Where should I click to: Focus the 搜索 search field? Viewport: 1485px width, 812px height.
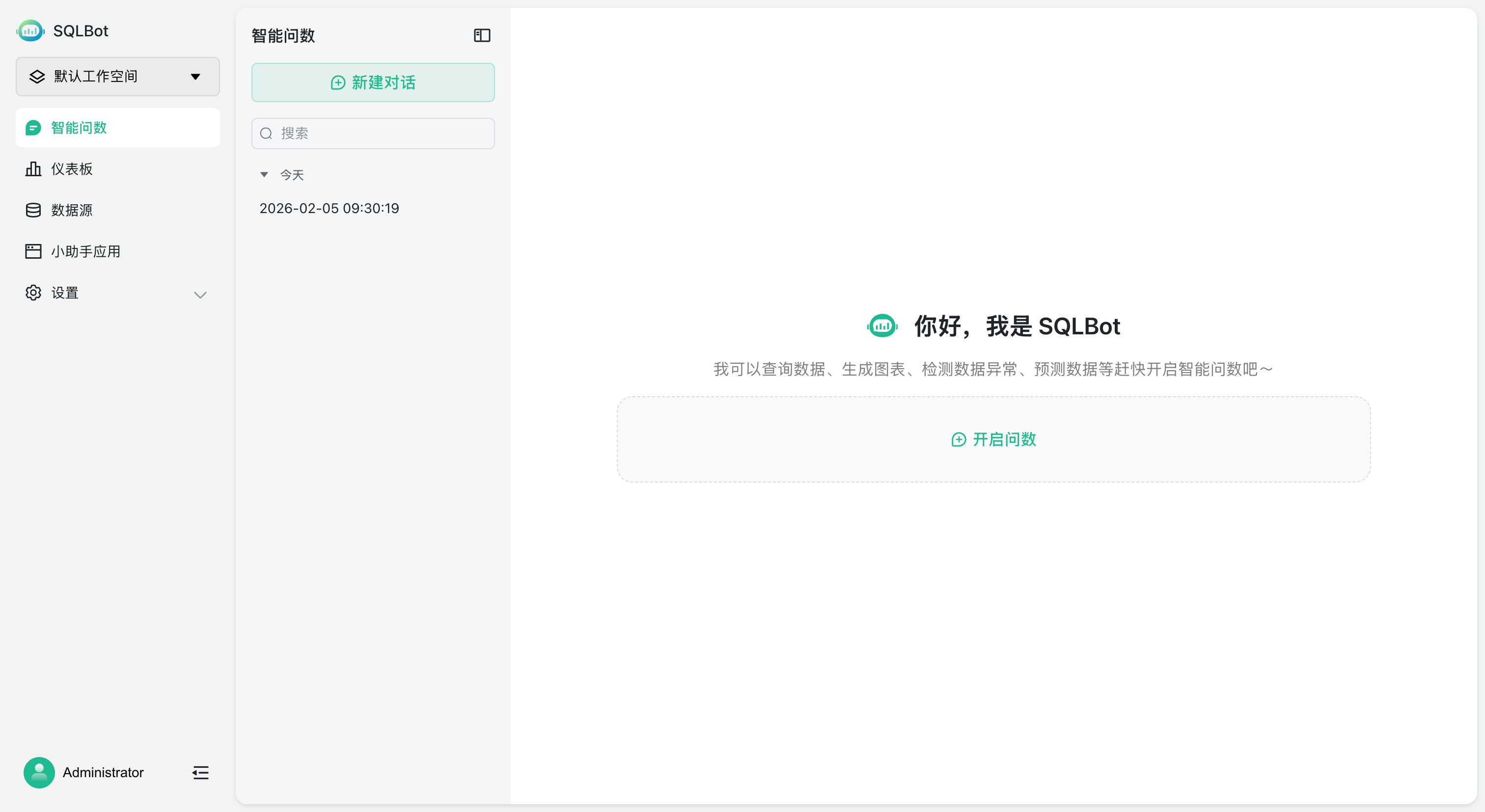[381, 133]
